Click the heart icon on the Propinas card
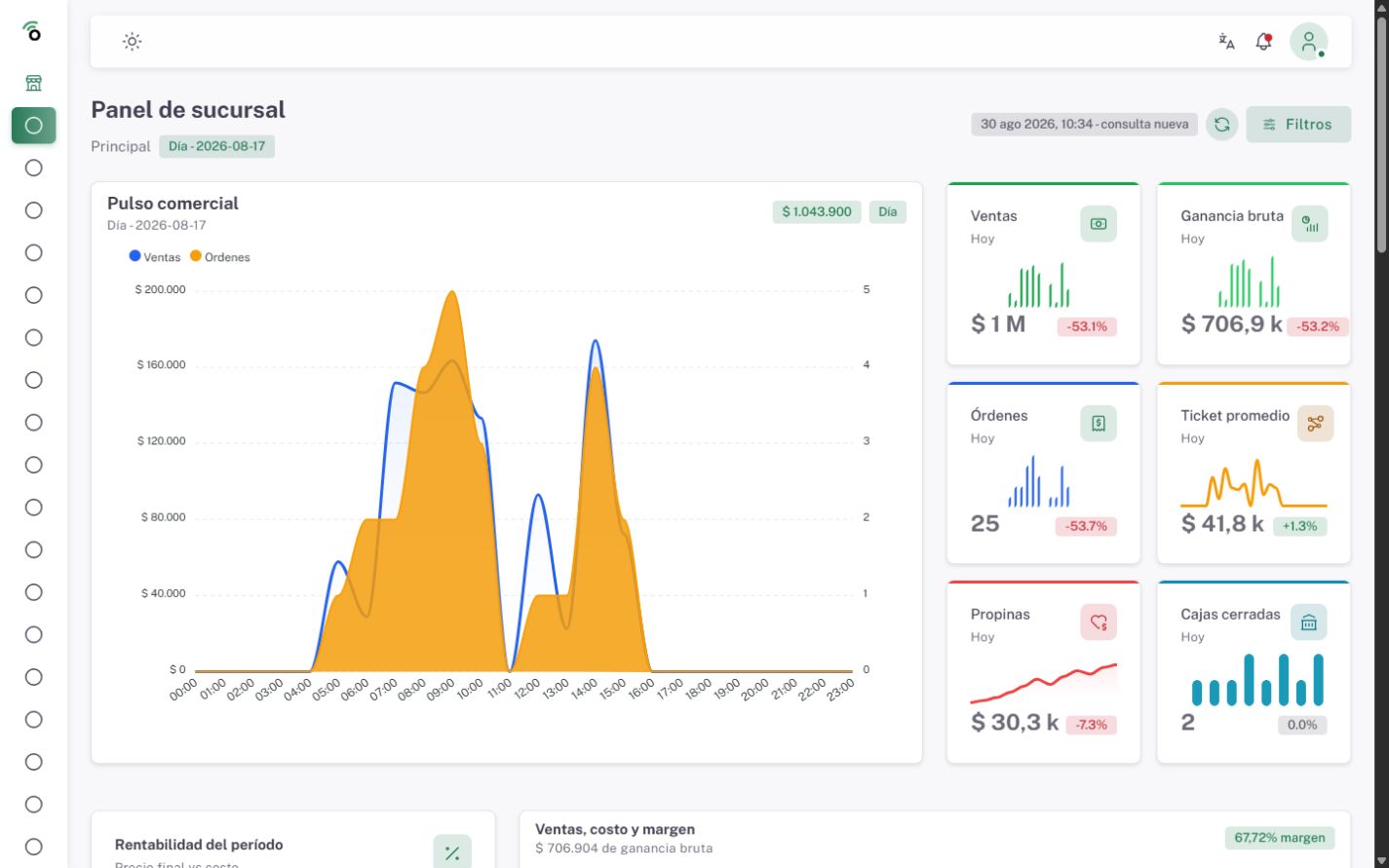The image size is (1389, 868). 1099,623
